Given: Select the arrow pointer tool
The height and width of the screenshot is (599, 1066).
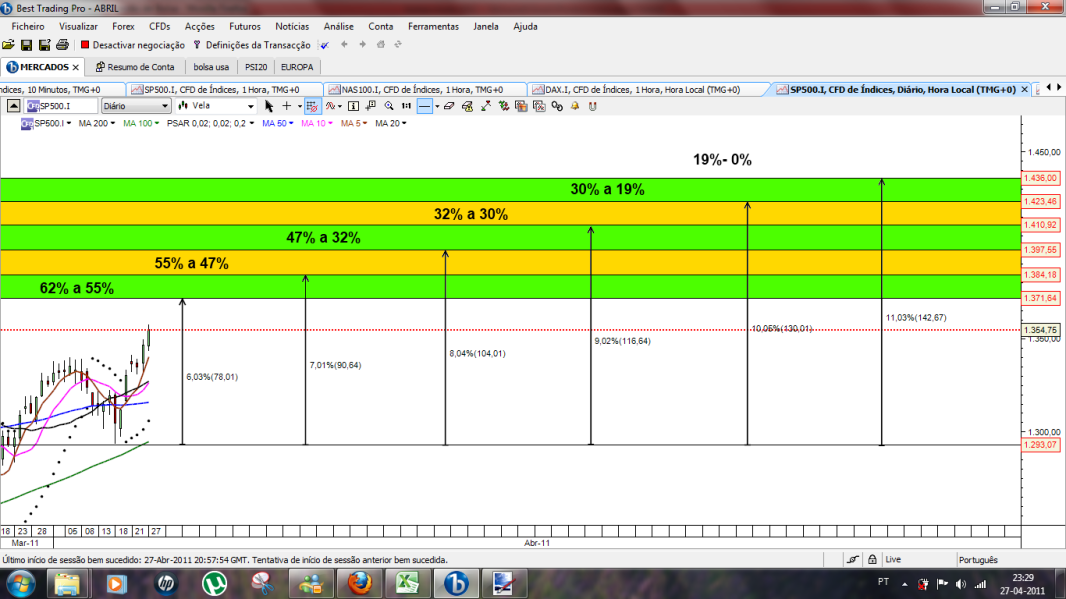Looking at the screenshot, I should [x=269, y=106].
